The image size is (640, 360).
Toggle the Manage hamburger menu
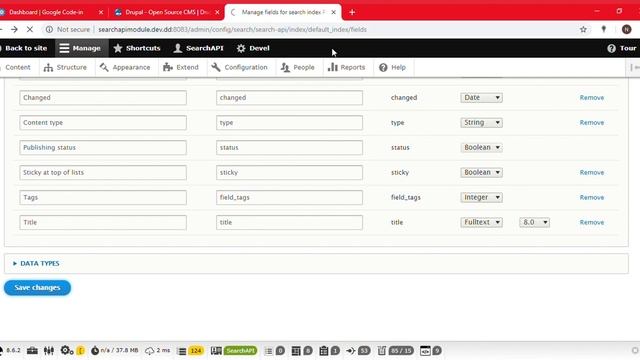click(80, 48)
